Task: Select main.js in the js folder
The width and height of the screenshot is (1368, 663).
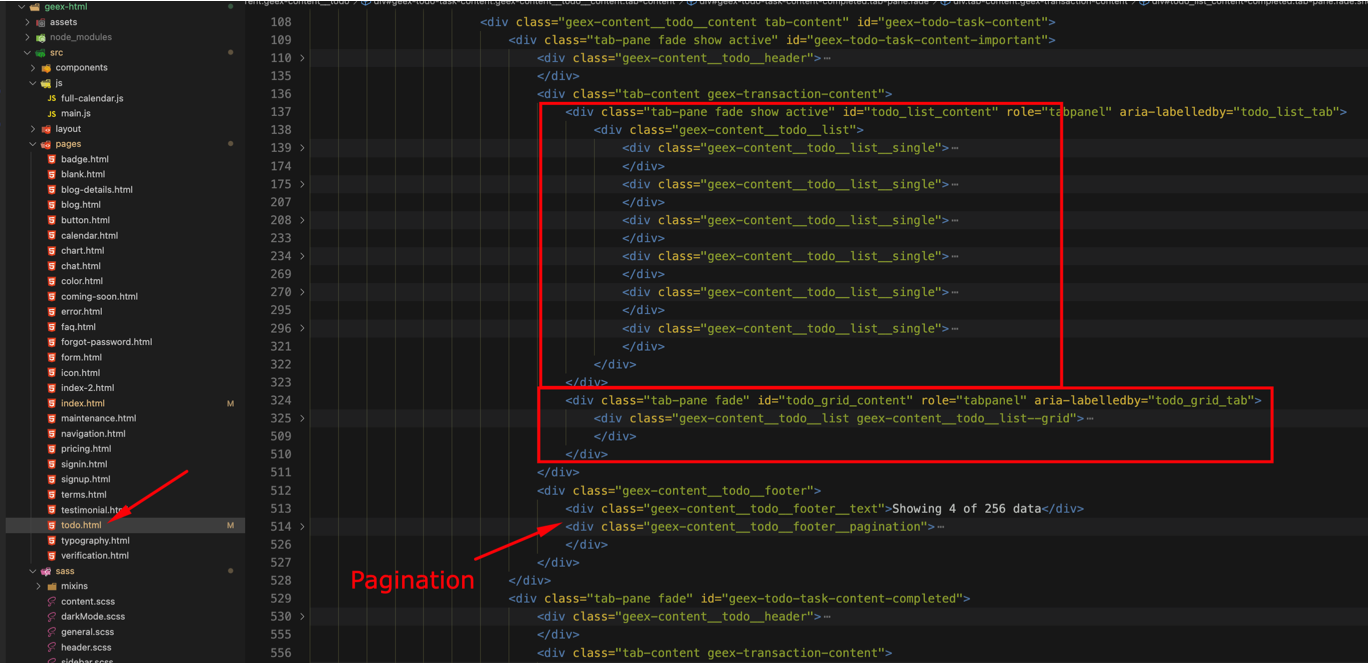Action: [76, 113]
